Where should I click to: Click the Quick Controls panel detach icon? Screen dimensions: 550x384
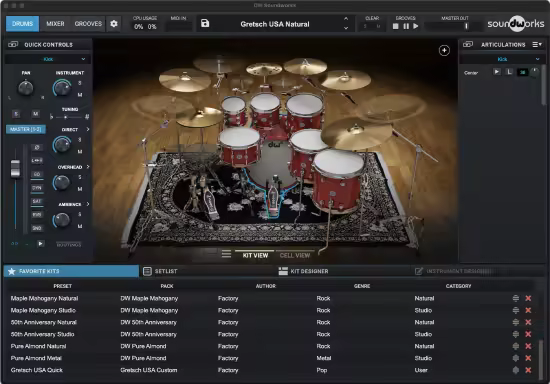[x=13, y=45]
